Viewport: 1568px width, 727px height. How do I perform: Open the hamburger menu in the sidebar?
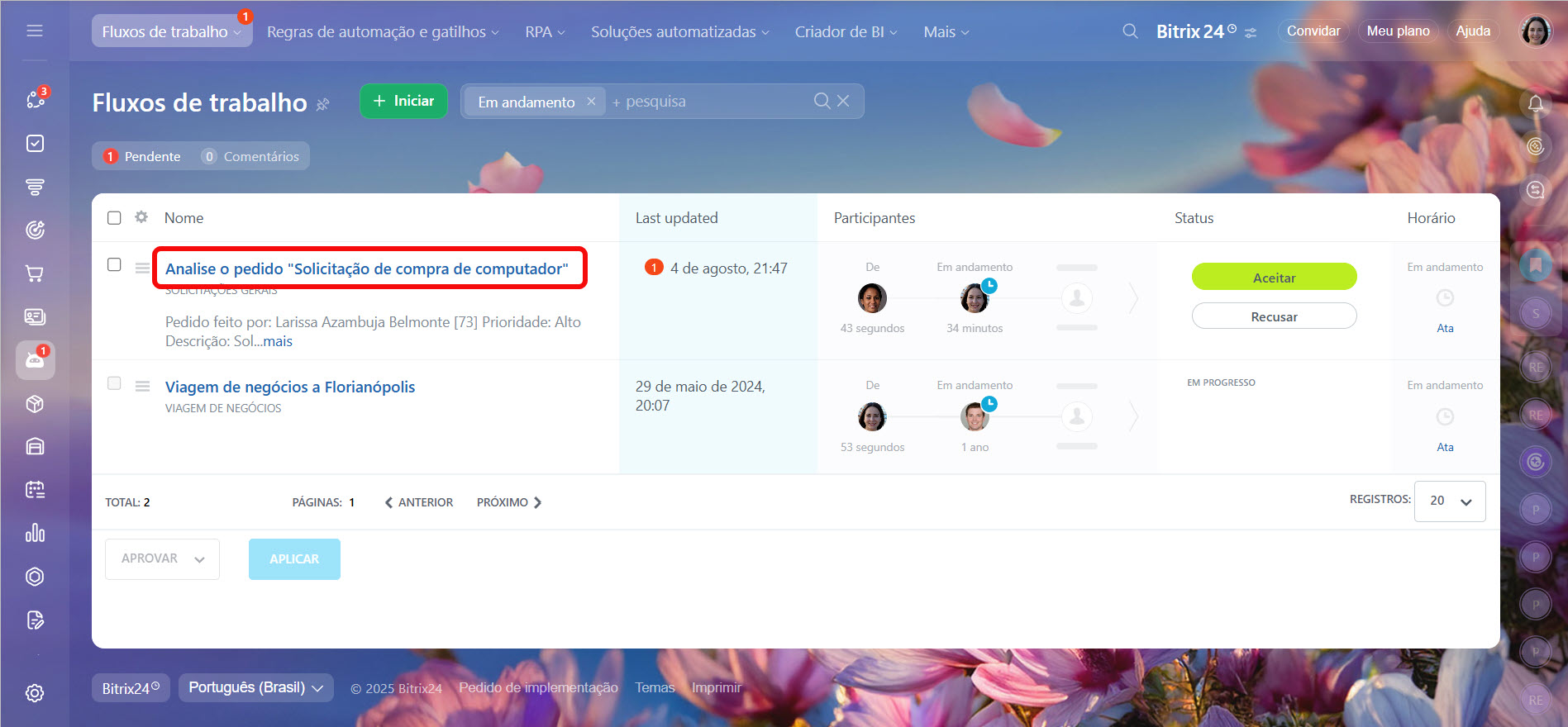coord(35,31)
